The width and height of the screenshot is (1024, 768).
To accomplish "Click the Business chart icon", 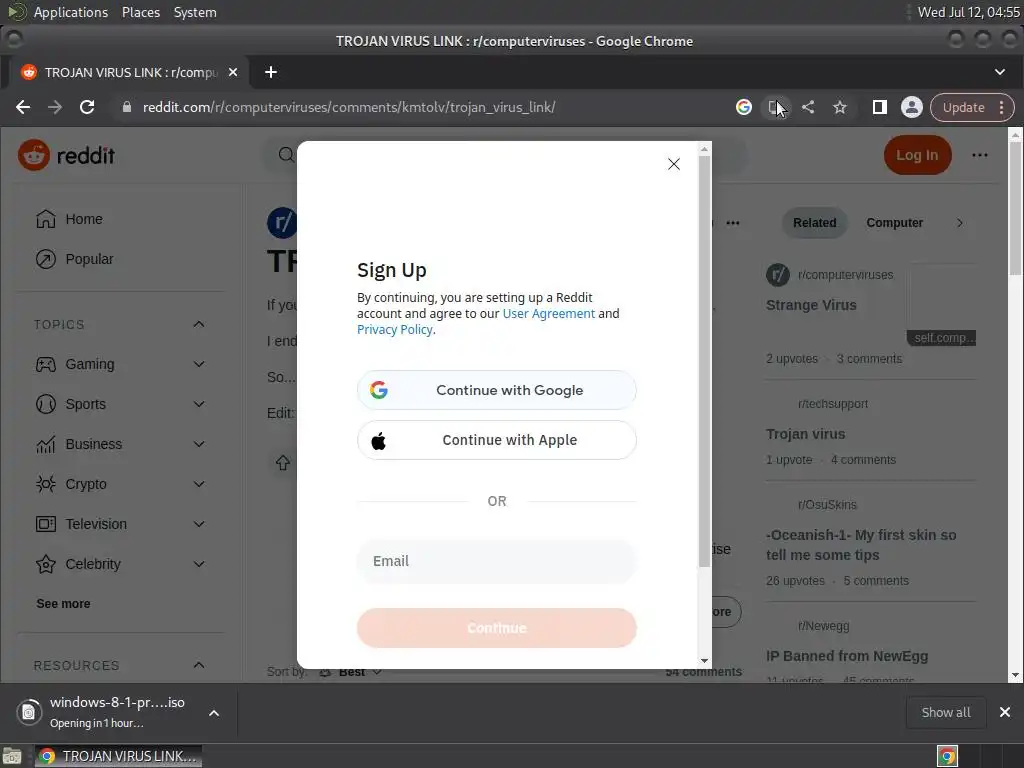I will click(x=46, y=444).
